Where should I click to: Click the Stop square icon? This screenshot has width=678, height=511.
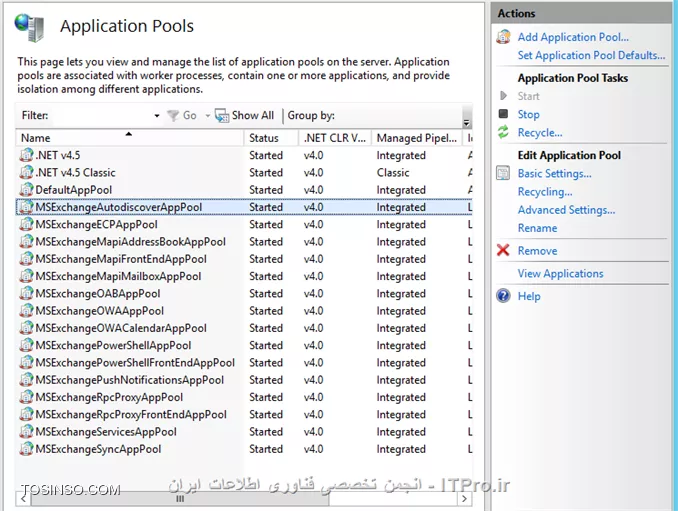pos(503,114)
